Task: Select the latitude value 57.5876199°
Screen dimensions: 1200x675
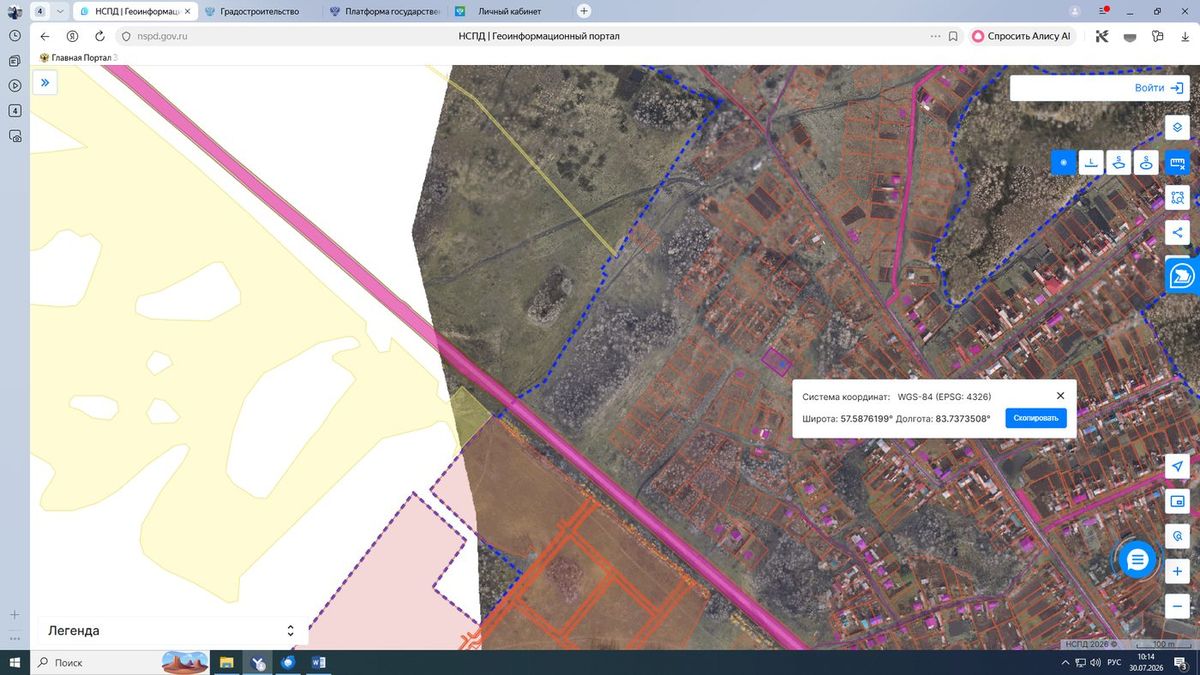Action: [x=866, y=418]
